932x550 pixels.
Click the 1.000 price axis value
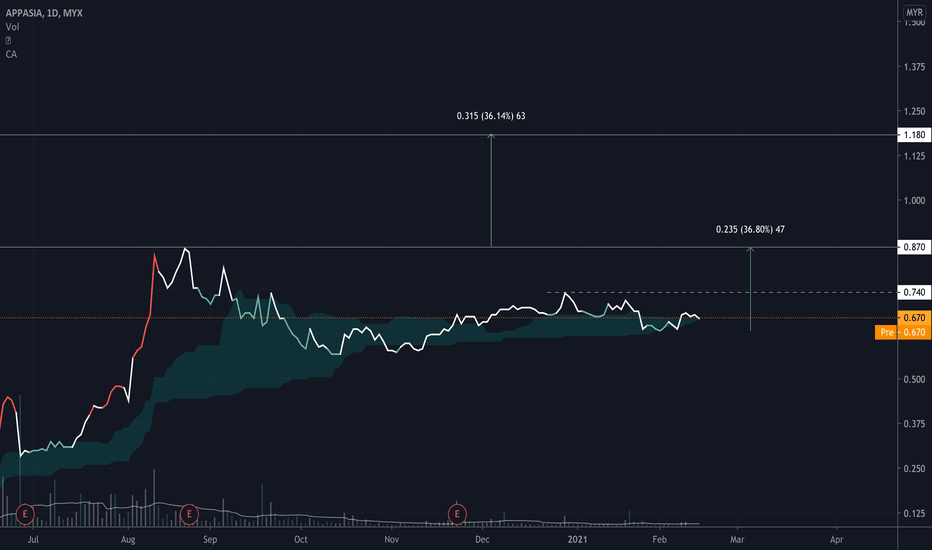[x=914, y=200]
